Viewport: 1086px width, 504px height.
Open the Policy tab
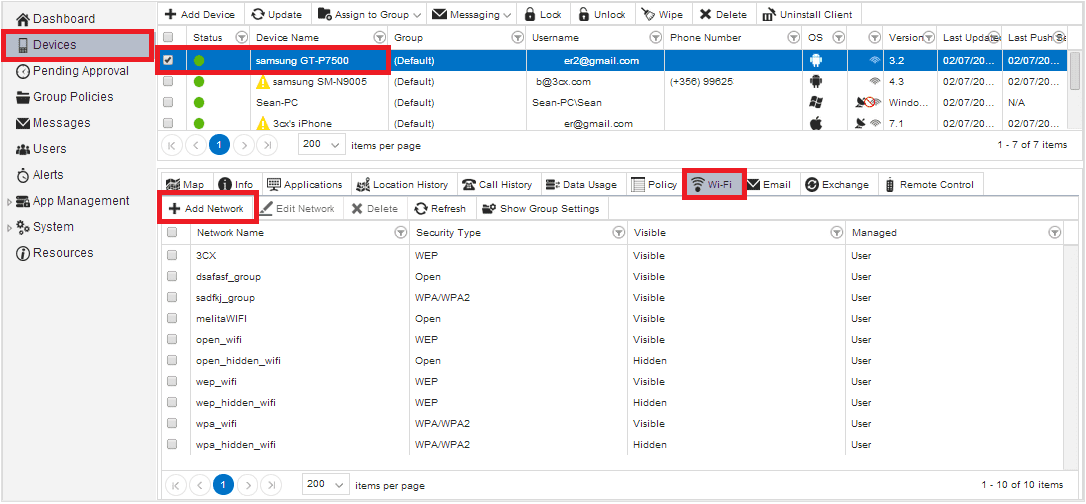pos(655,185)
